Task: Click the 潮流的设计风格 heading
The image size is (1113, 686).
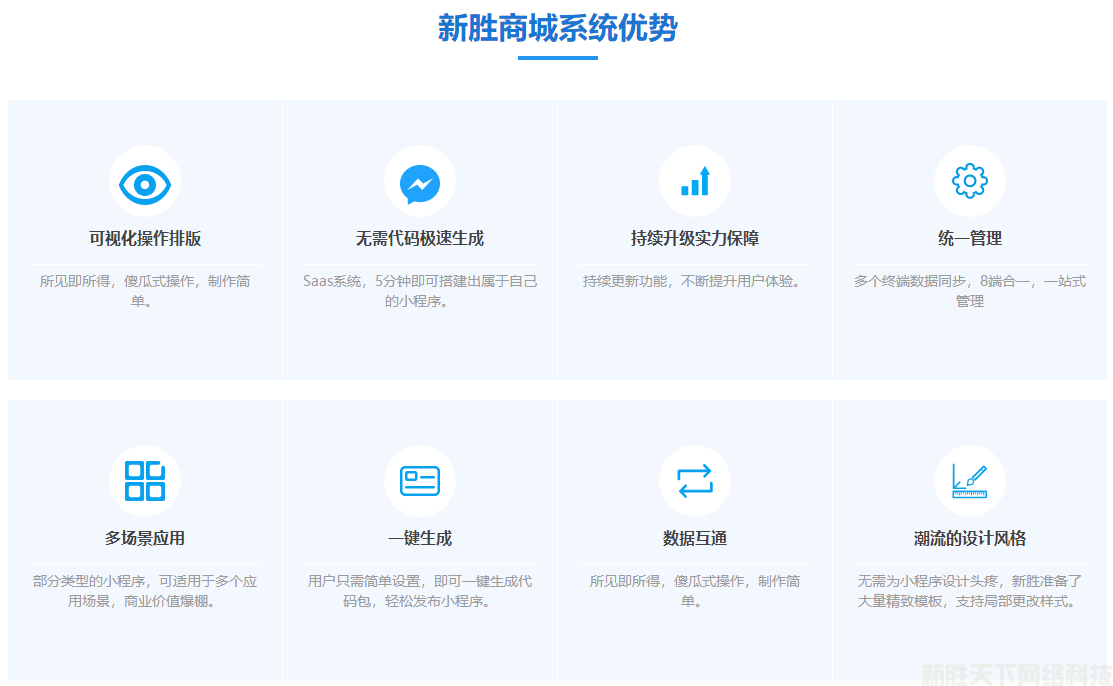Action: tap(969, 538)
